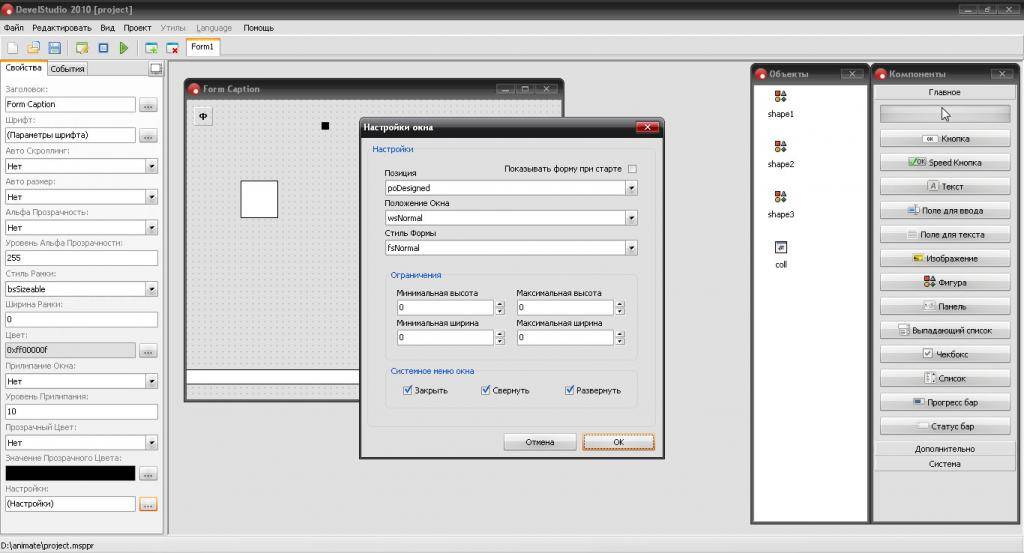The width and height of the screenshot is (1024, 553).
Task: Toggle Показывать форму при старте checkbox
Action: click(x=632, y=169)
